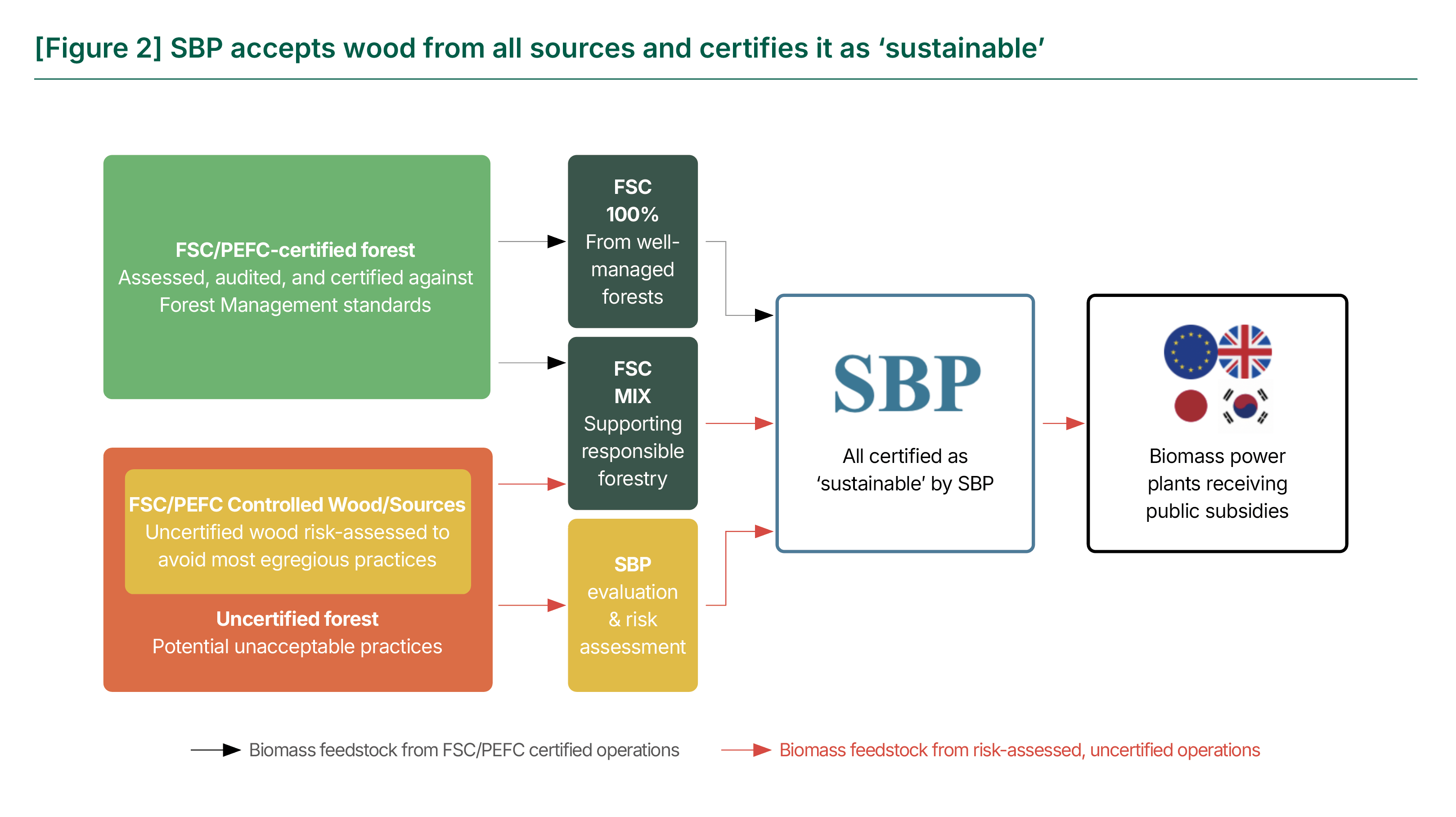The width and height of the screenshot is (1456, 817).
Task: Click 'Potential unacceptable practices' text
Action: pos(297,646)
